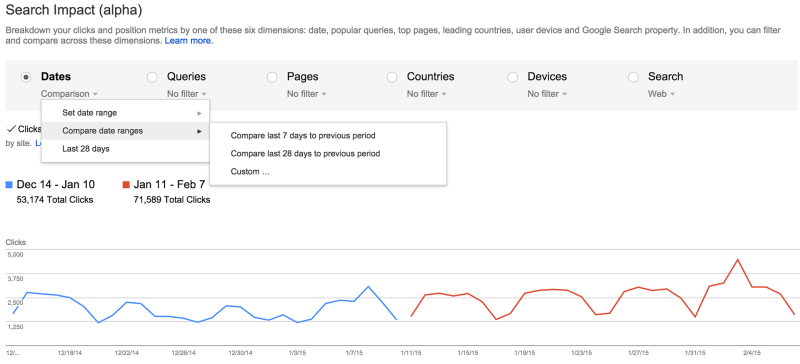Open the No filter dropdown under Countries
The image size is (800, 364).
[x=427, y=94]
